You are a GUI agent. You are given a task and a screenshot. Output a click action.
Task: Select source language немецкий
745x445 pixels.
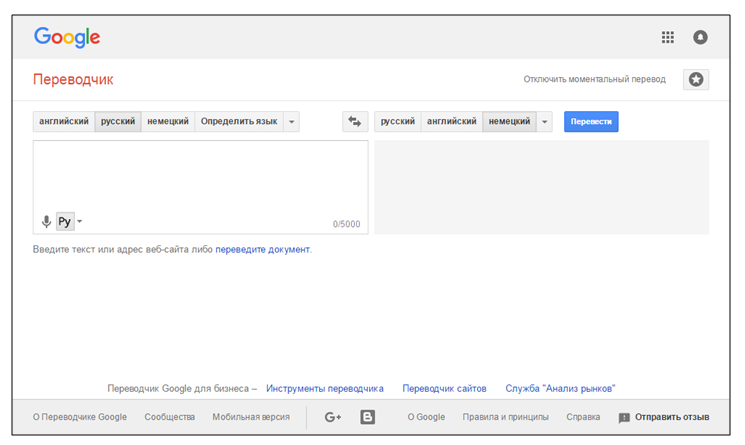[168, 122]
